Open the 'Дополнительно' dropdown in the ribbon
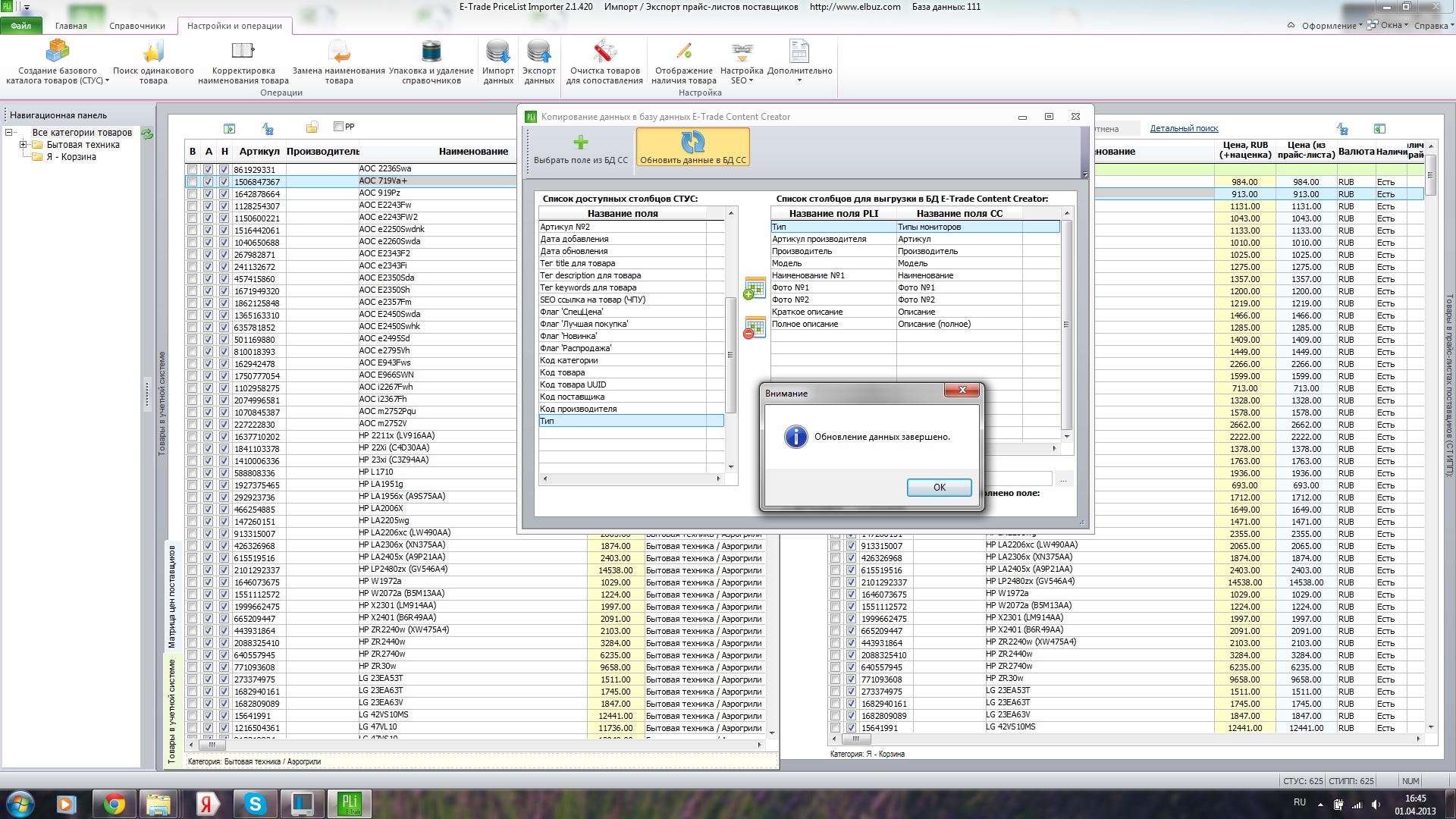Viewport: 1456px width, 819px height. pos(799,61)
